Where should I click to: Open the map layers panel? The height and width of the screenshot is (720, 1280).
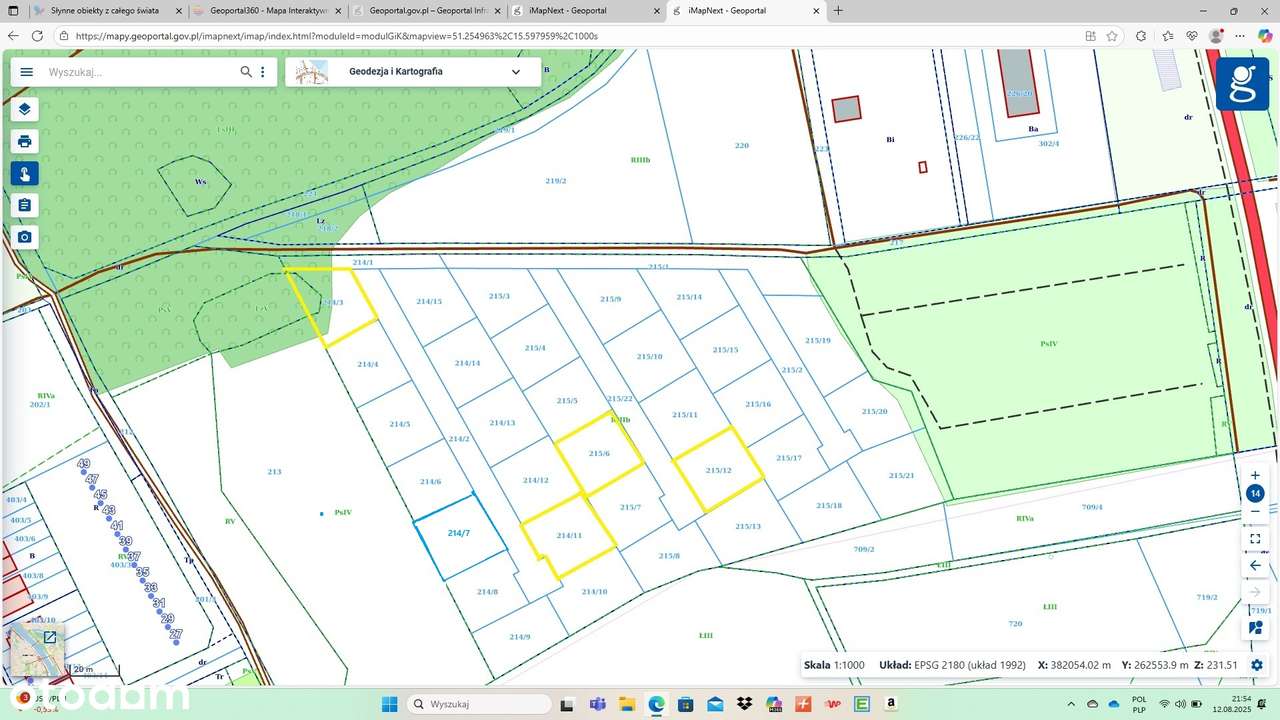[25, 109]
